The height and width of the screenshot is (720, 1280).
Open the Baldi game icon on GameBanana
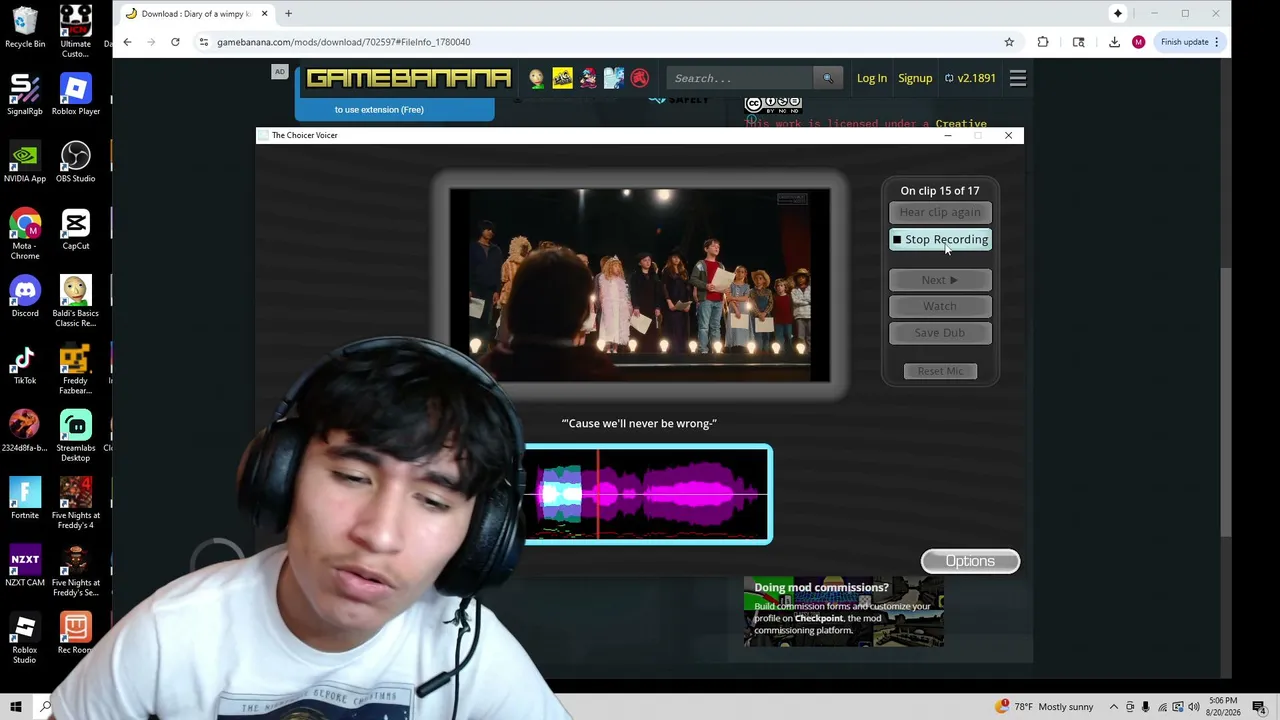[x=537, y=78]
